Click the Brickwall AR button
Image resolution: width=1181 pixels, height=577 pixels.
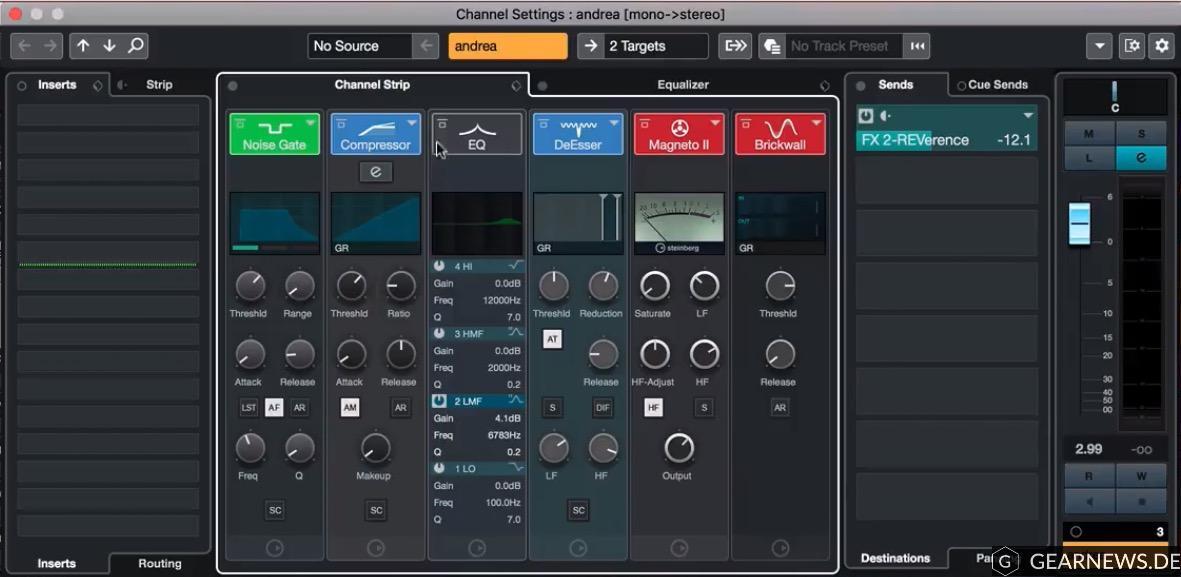(780, 408)
